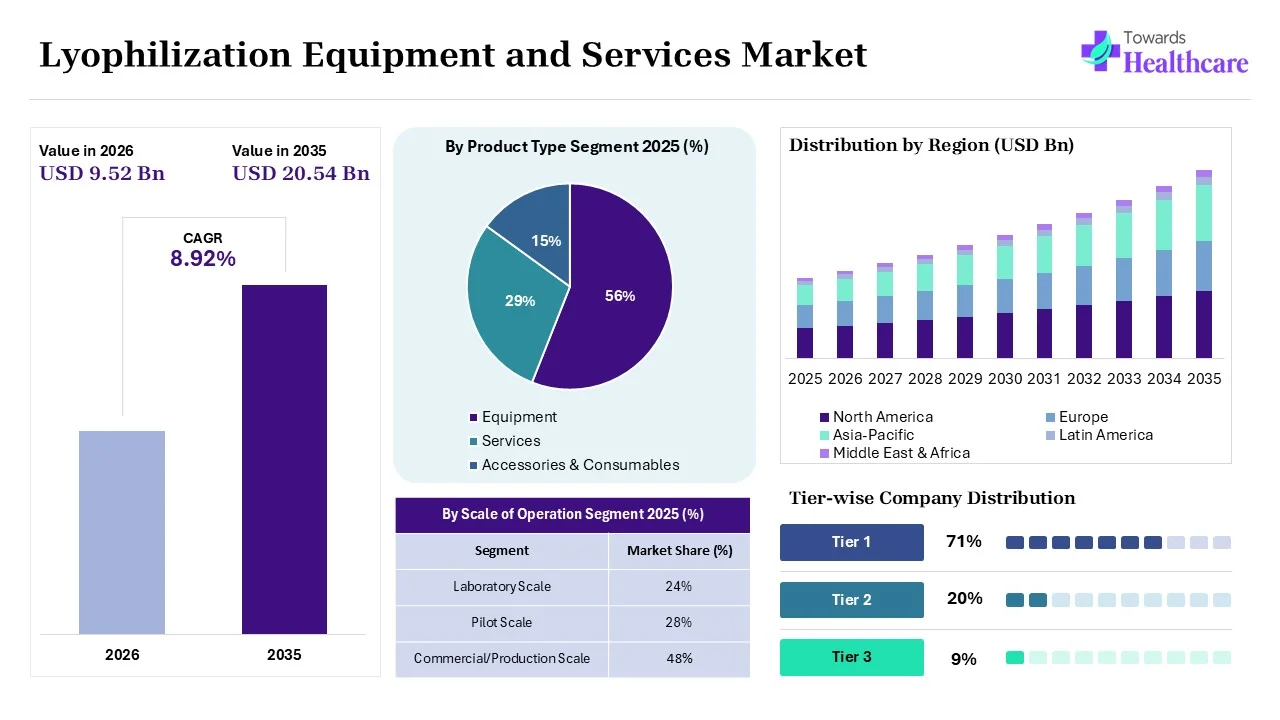This screenshot has height=720, width=1280.
Task: Click the By Scale of Operation table header
Action: pyautogui.click(x=573, y=515)
